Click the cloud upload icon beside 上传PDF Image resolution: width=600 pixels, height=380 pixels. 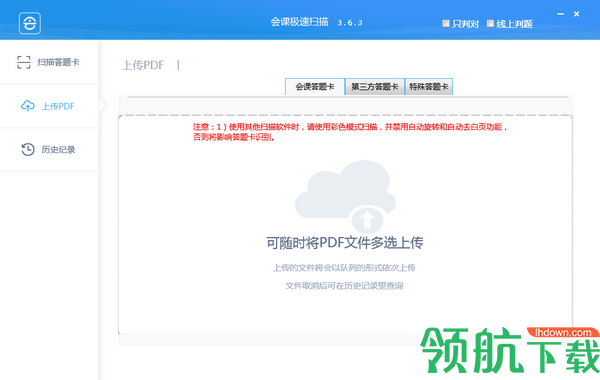[x=28, y=106]
